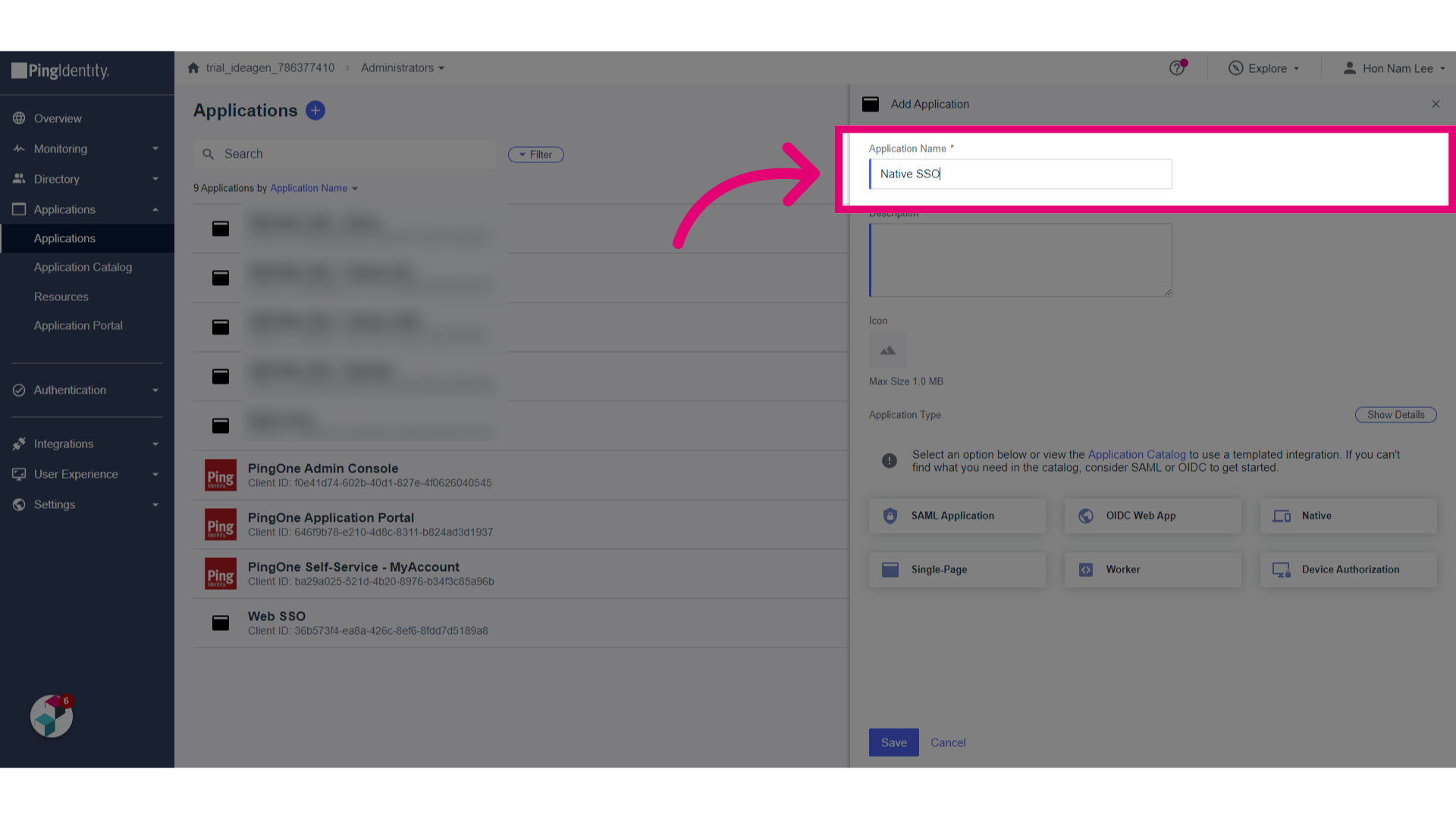Click the PingIdentity logo
Image resolution: width=1456 pixels, height=819 pixels.
(x=61, y=71)
